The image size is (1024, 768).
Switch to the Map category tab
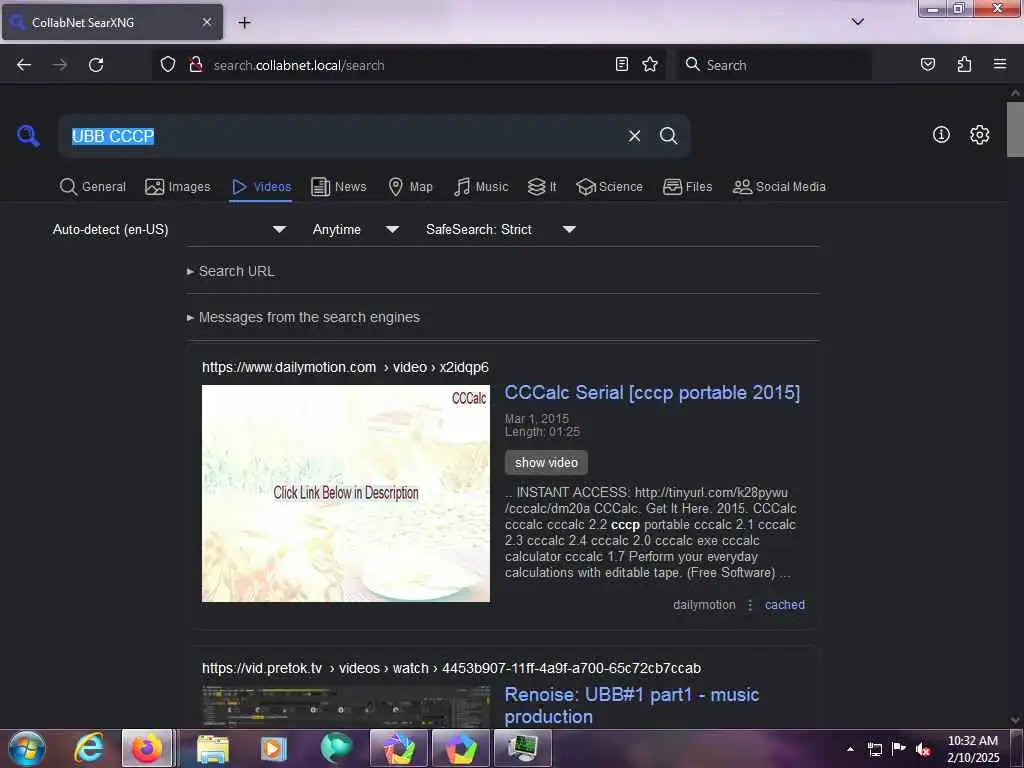click(410, 187)
